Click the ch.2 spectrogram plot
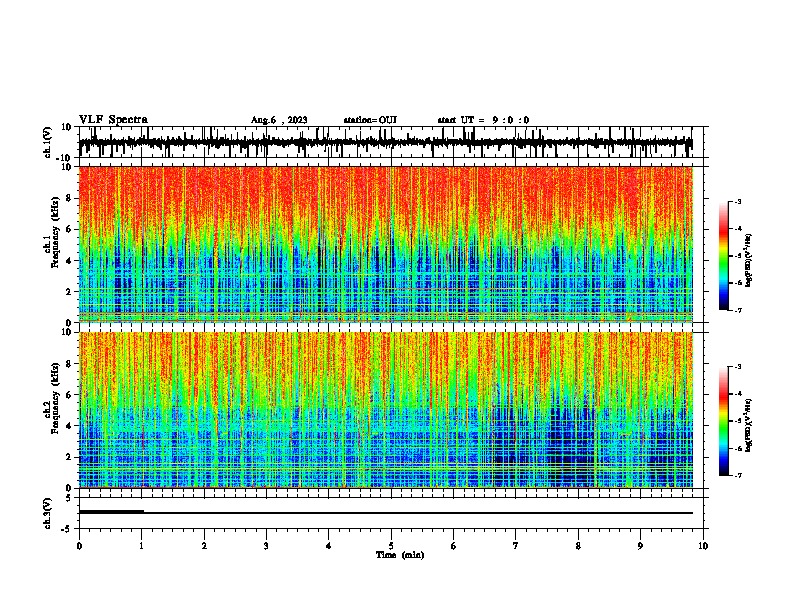 point(385,410)
